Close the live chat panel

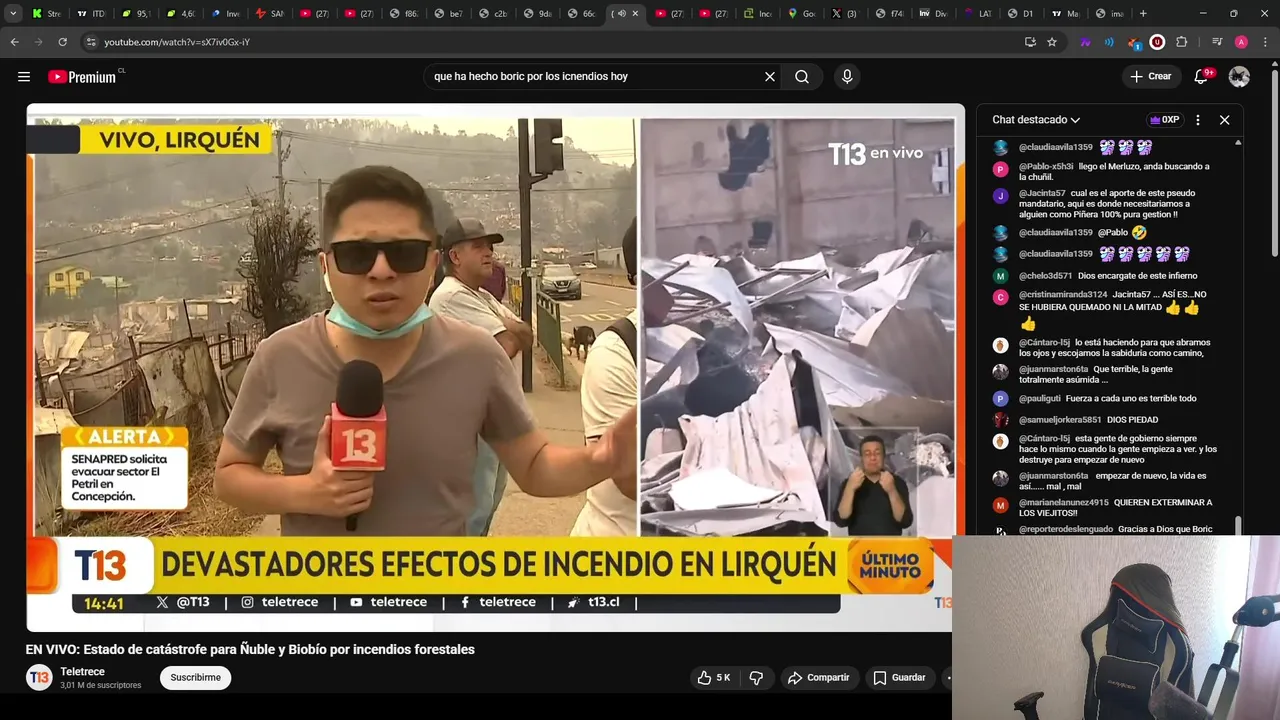point(1224,120)
